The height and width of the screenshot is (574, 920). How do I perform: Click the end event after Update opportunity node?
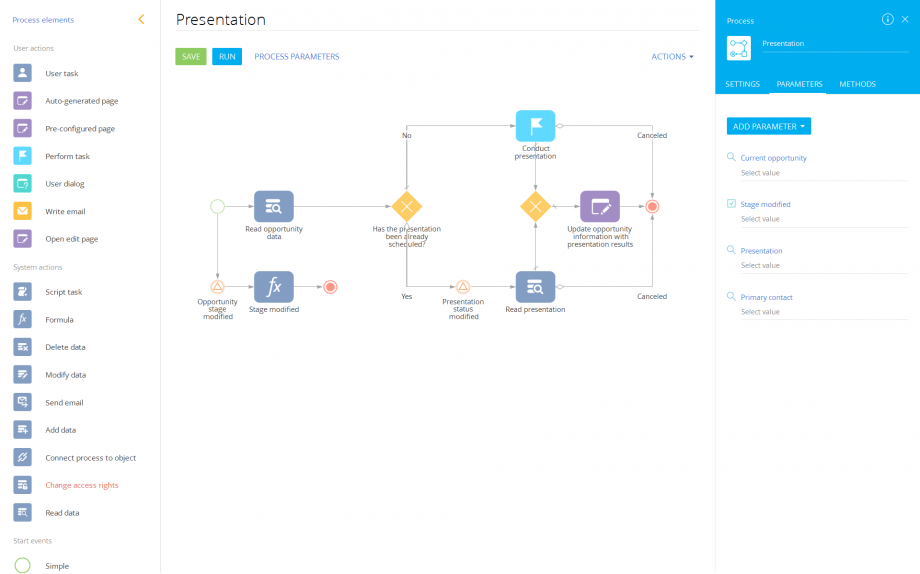(652, 207)
